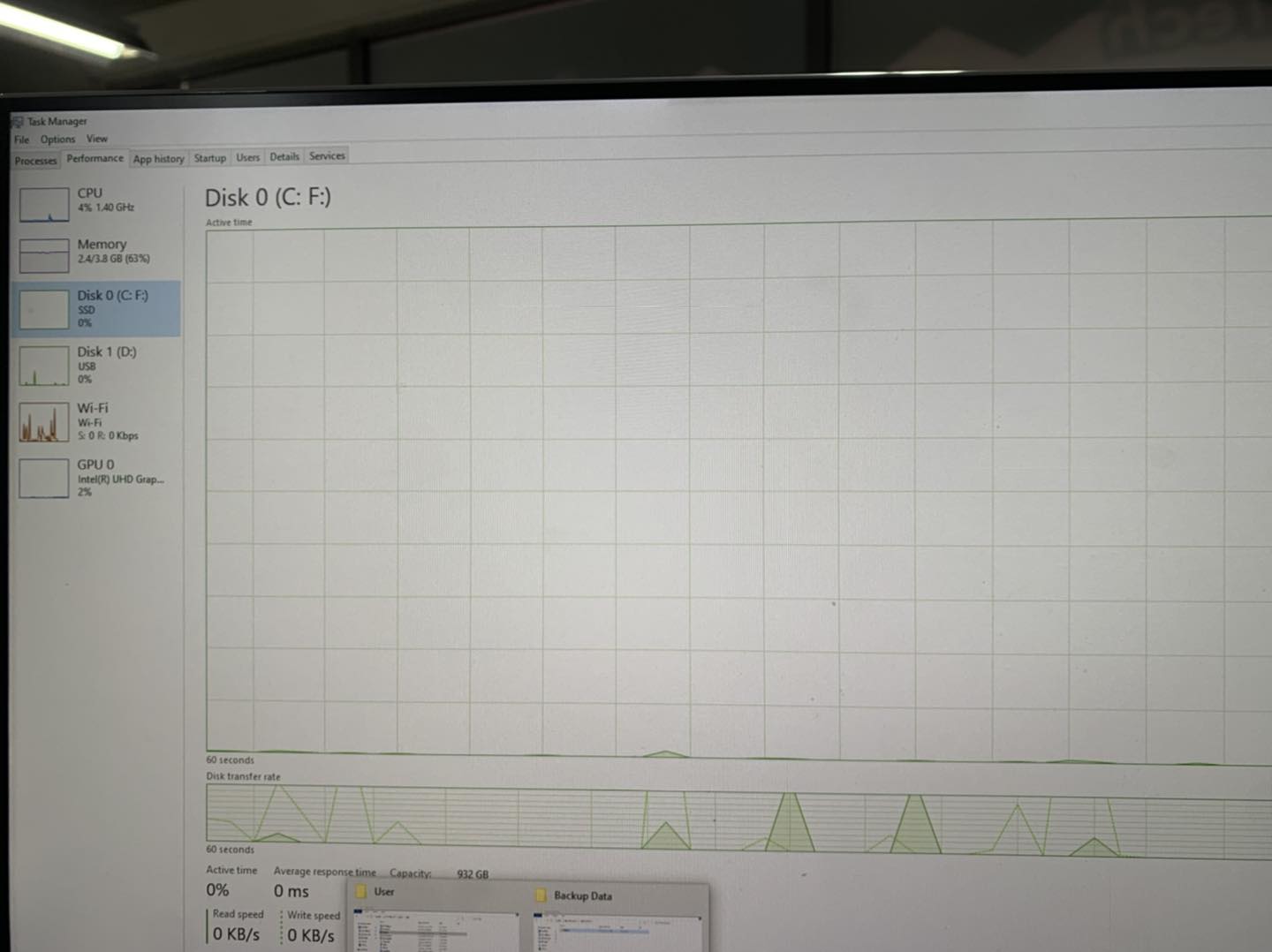The image size is (1272, 952).
Task: Open the Services tab
Action: pyautogui.click(x=327, y=155)
